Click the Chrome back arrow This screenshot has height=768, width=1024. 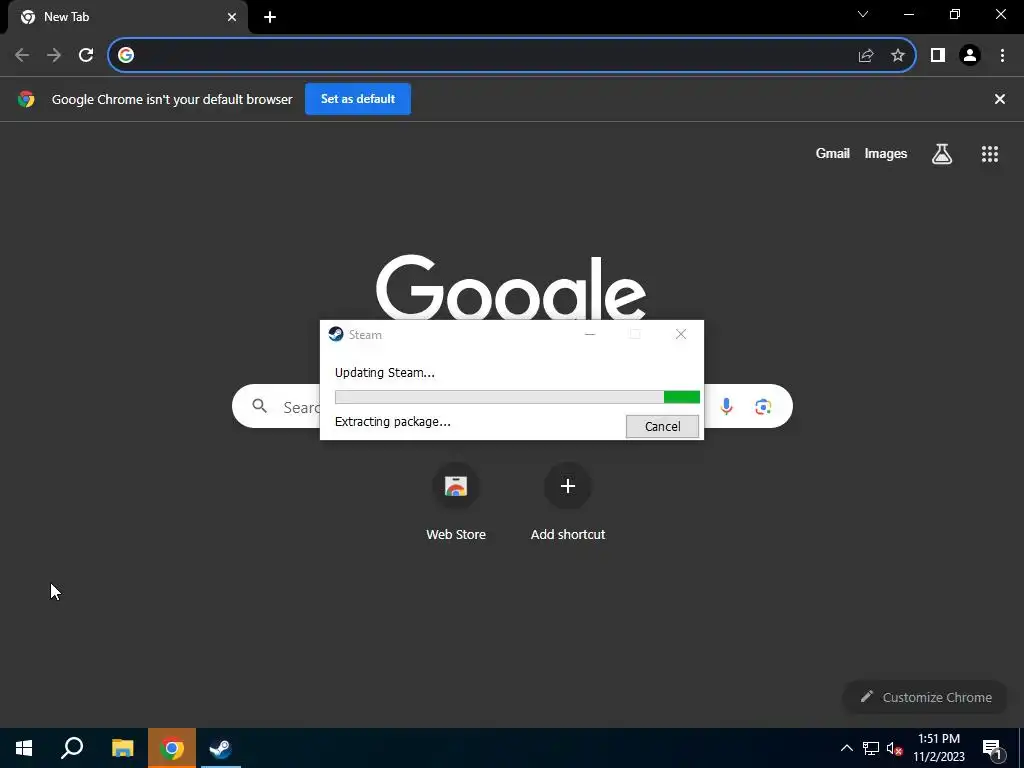click(x=22, y=55)
